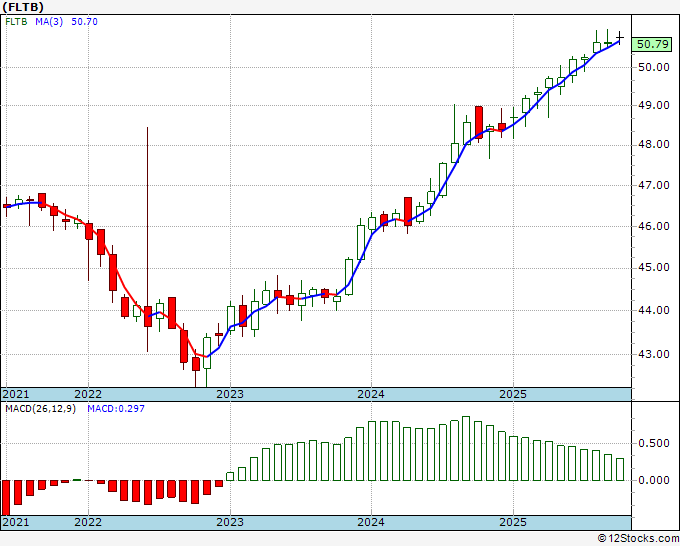Image resolution: width=680 pixels, height=546 pixels.
Task: Click the 44.00 price axis label
Action: [x=653, y=310]
